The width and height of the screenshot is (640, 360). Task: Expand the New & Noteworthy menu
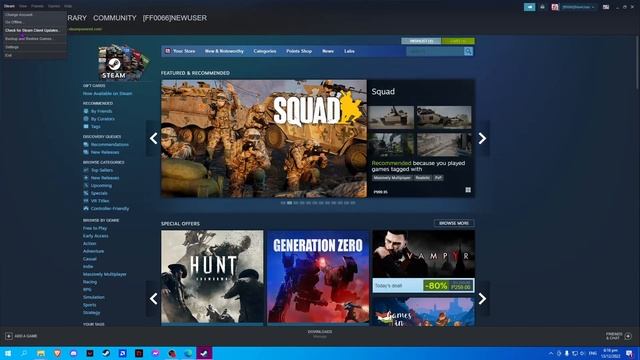coord(224,51)
